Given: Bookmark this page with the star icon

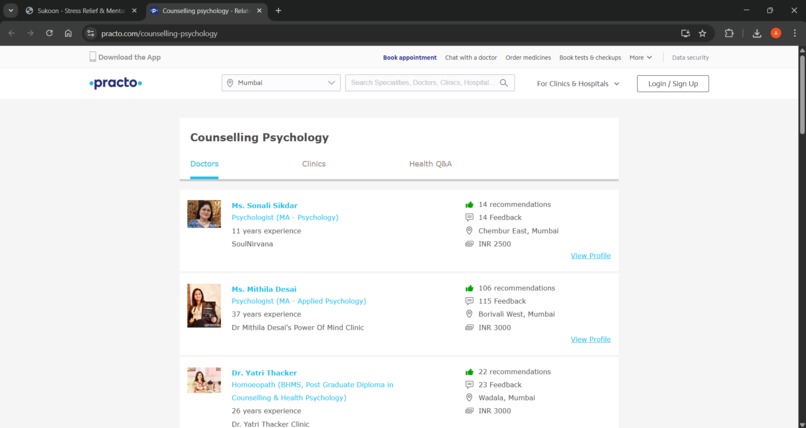Looking at the screenshot, I should point(702,33).
